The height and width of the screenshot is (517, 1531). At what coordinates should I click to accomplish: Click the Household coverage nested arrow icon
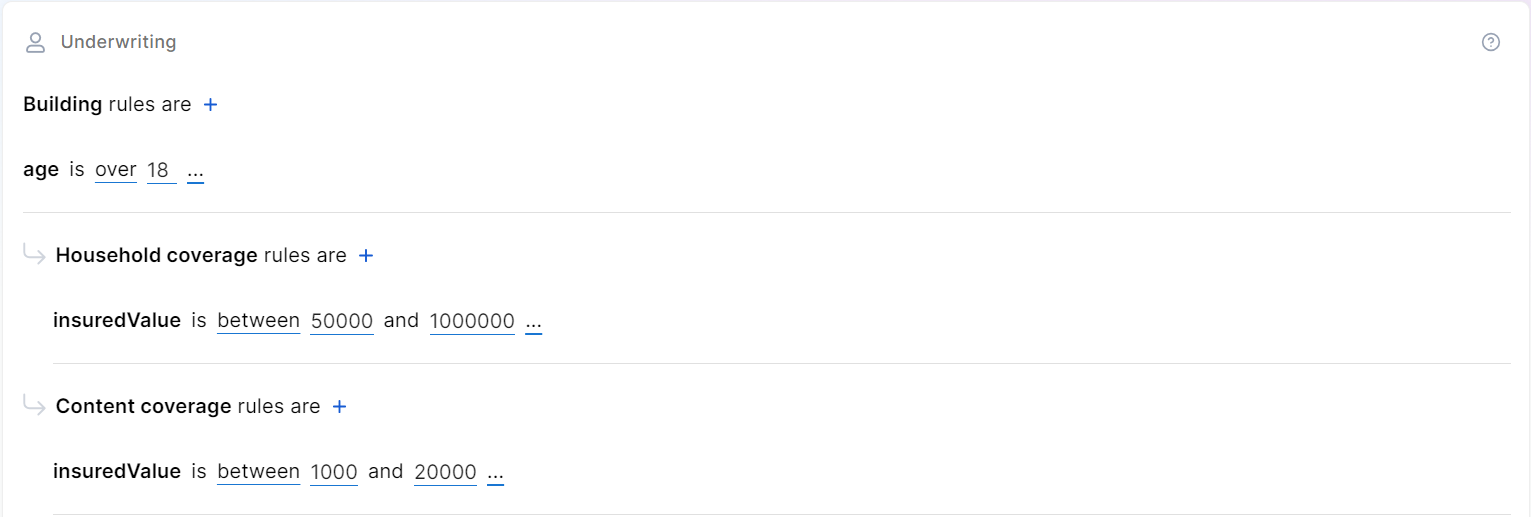click(35, 255)
